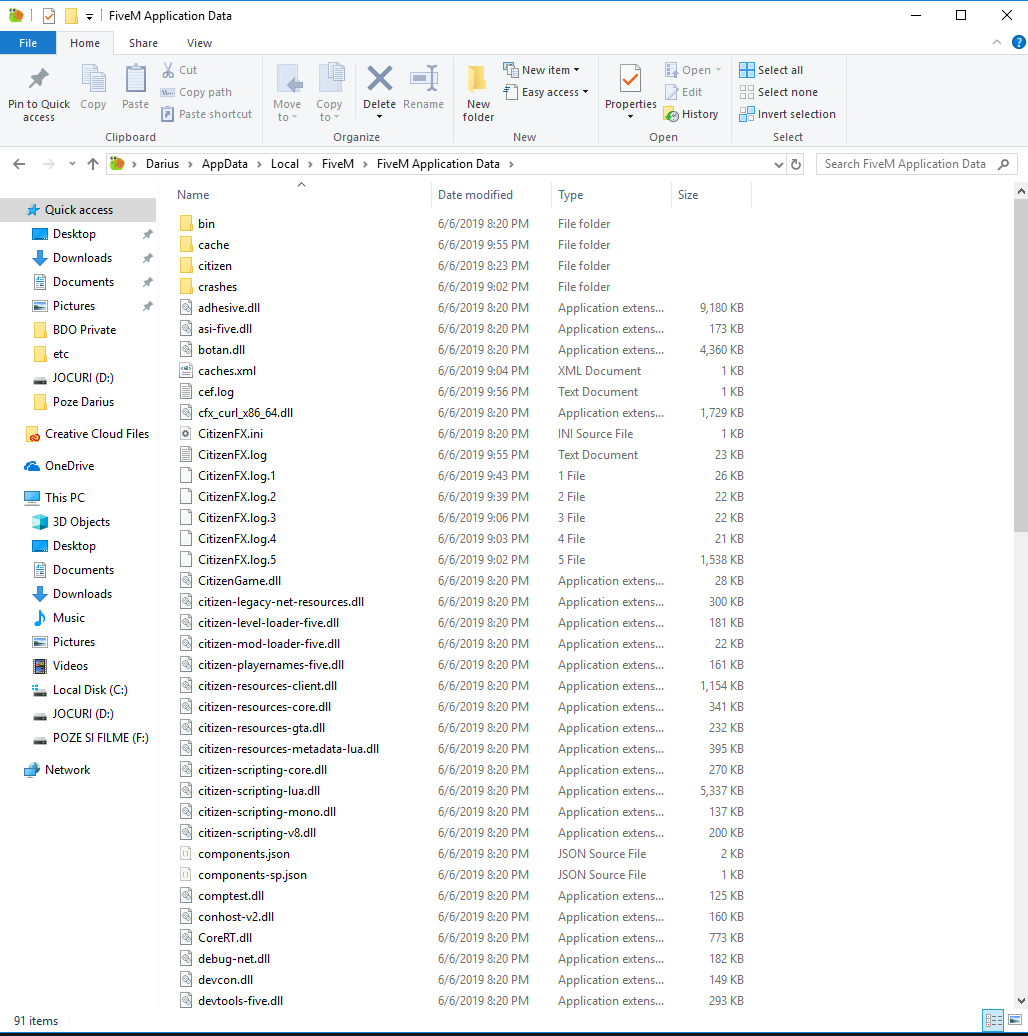Sort by Date modified column header
1028x1036 pixels.
click(x=492, y=195)
